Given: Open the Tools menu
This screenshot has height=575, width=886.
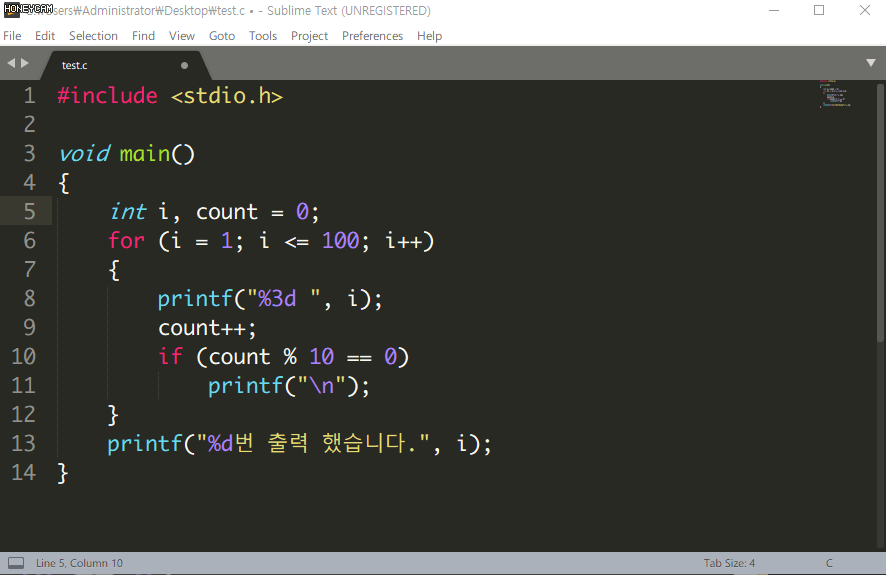Looking at the screenshot, I should tap(263, 36).
